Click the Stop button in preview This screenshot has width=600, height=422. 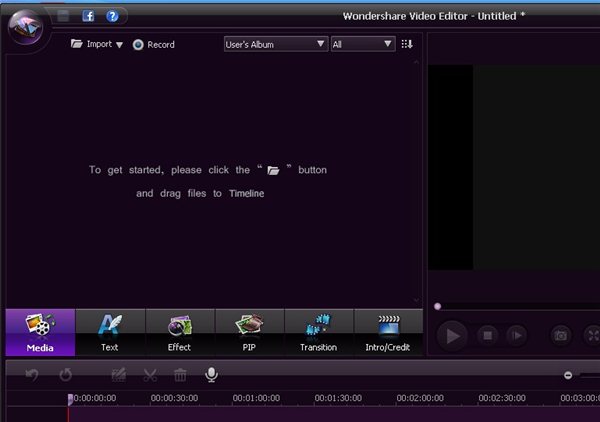(x=488, y=336)
